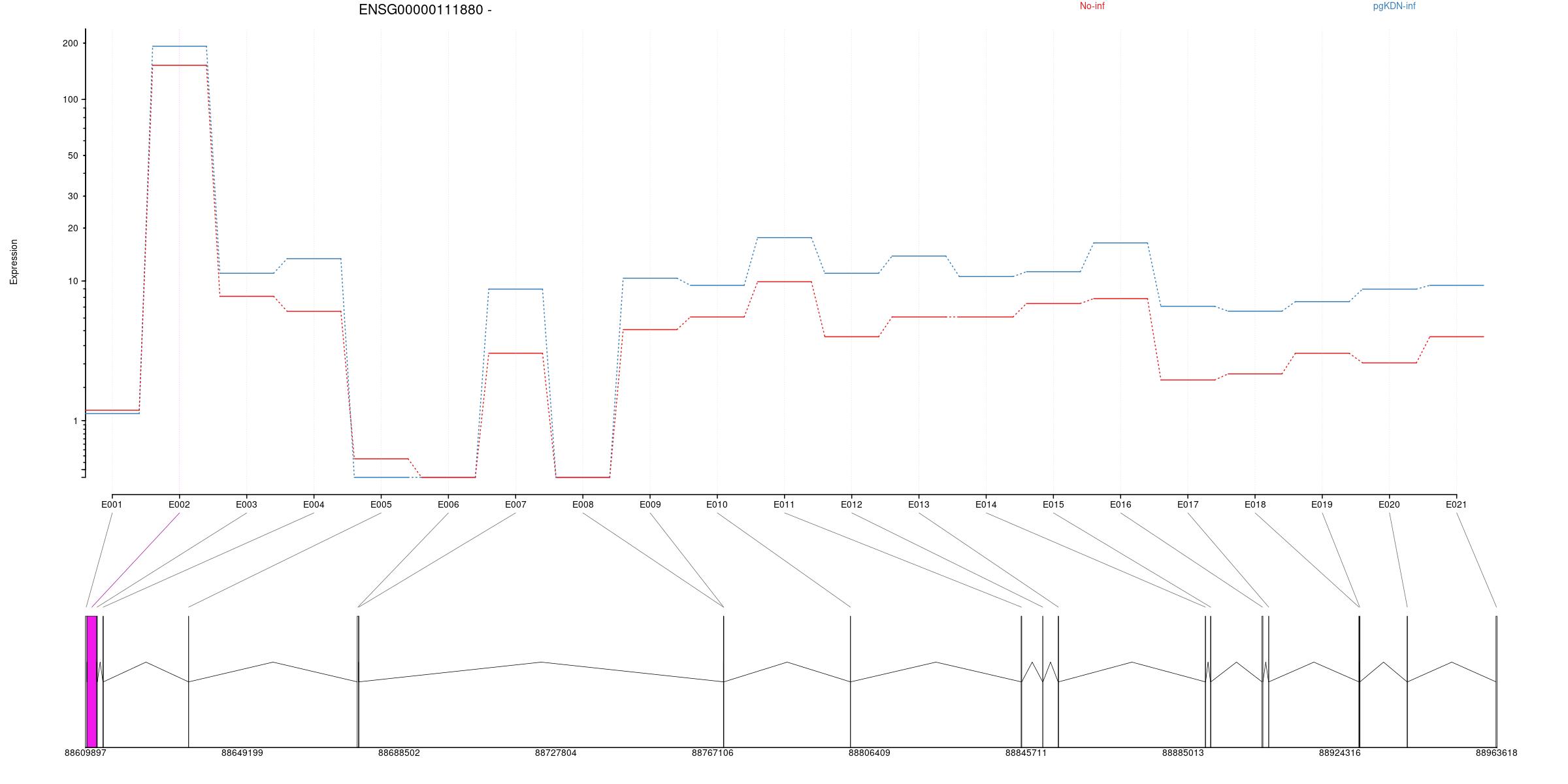The image size is (1568, 784).
Task: Click exon label E008
Action: click(583, 504)
